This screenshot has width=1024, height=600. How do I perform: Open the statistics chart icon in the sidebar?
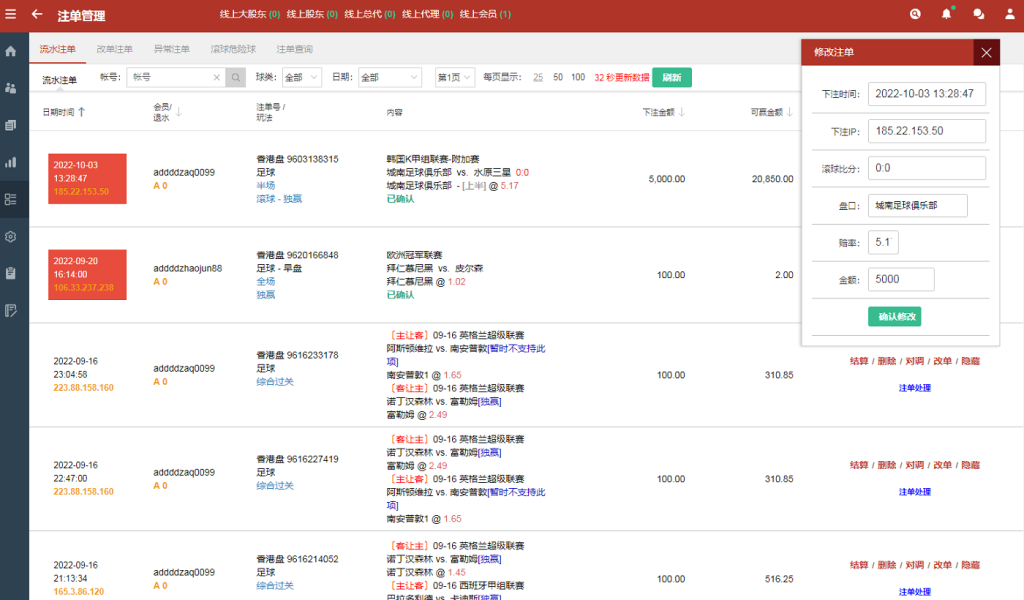pos(13,162)
